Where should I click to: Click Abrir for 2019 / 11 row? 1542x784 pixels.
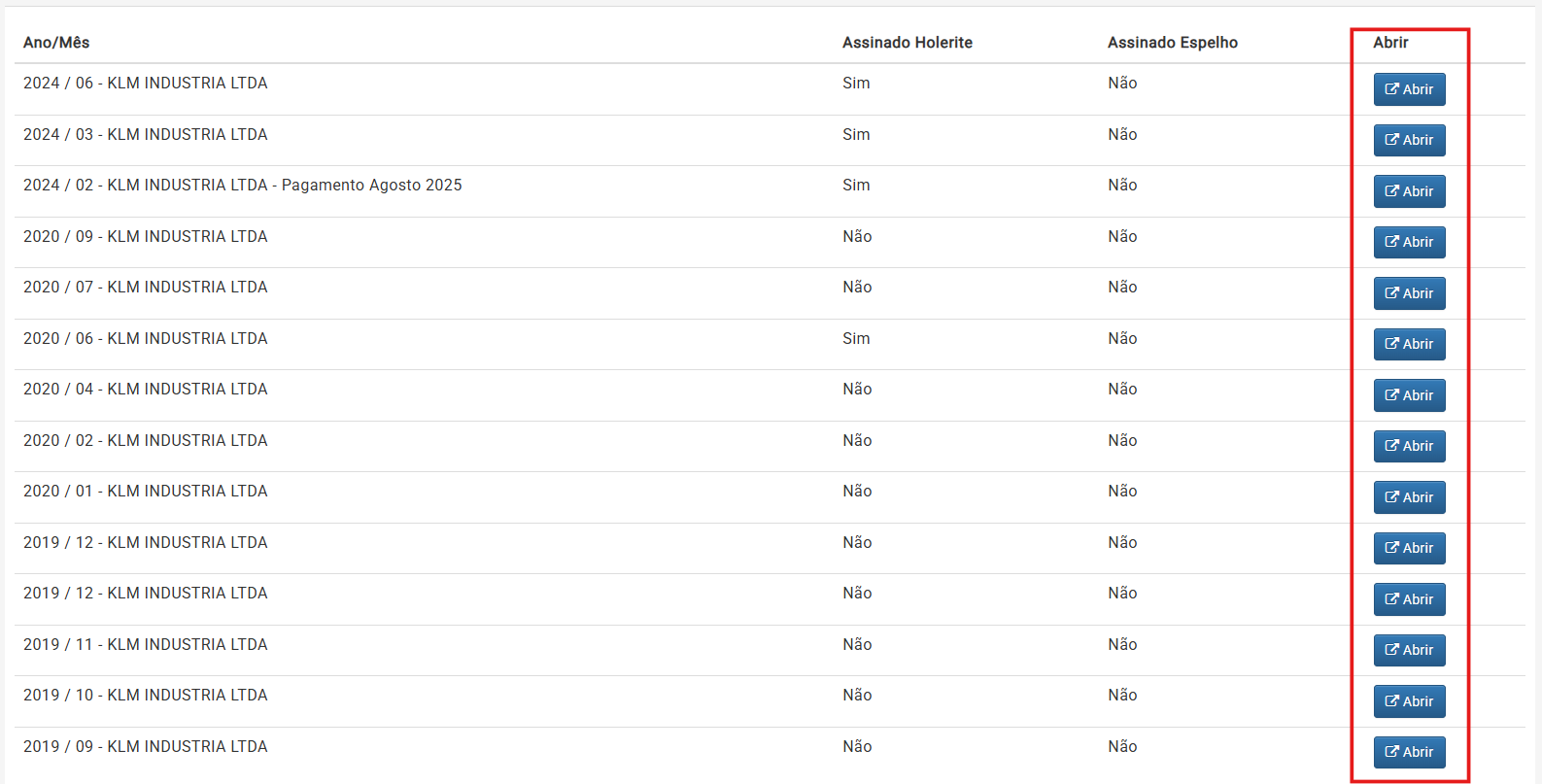pyautogui.click(x=1409, y=650)
